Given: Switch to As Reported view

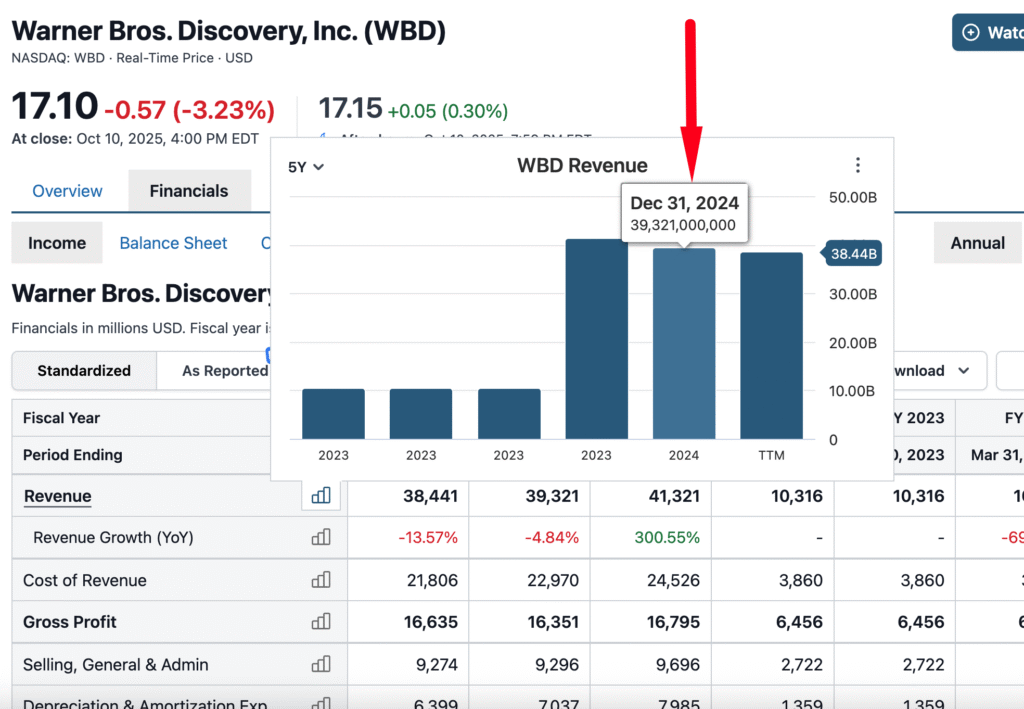Looking at the screenshot, I should point(224,371).
